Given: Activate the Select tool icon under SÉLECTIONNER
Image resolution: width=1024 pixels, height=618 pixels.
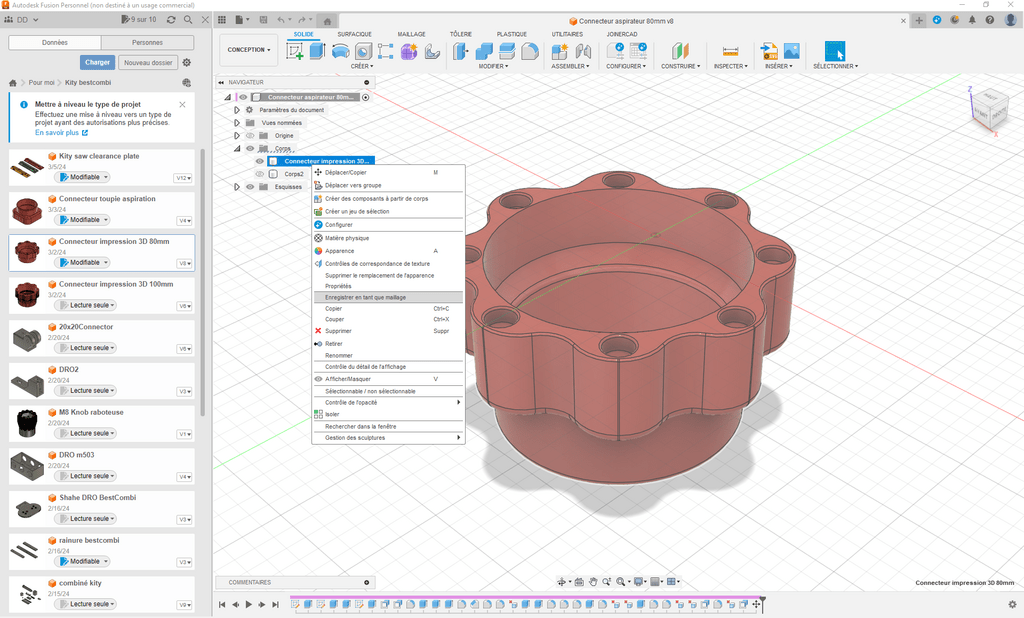Looking at the screenshot, I should click(834, 51).
